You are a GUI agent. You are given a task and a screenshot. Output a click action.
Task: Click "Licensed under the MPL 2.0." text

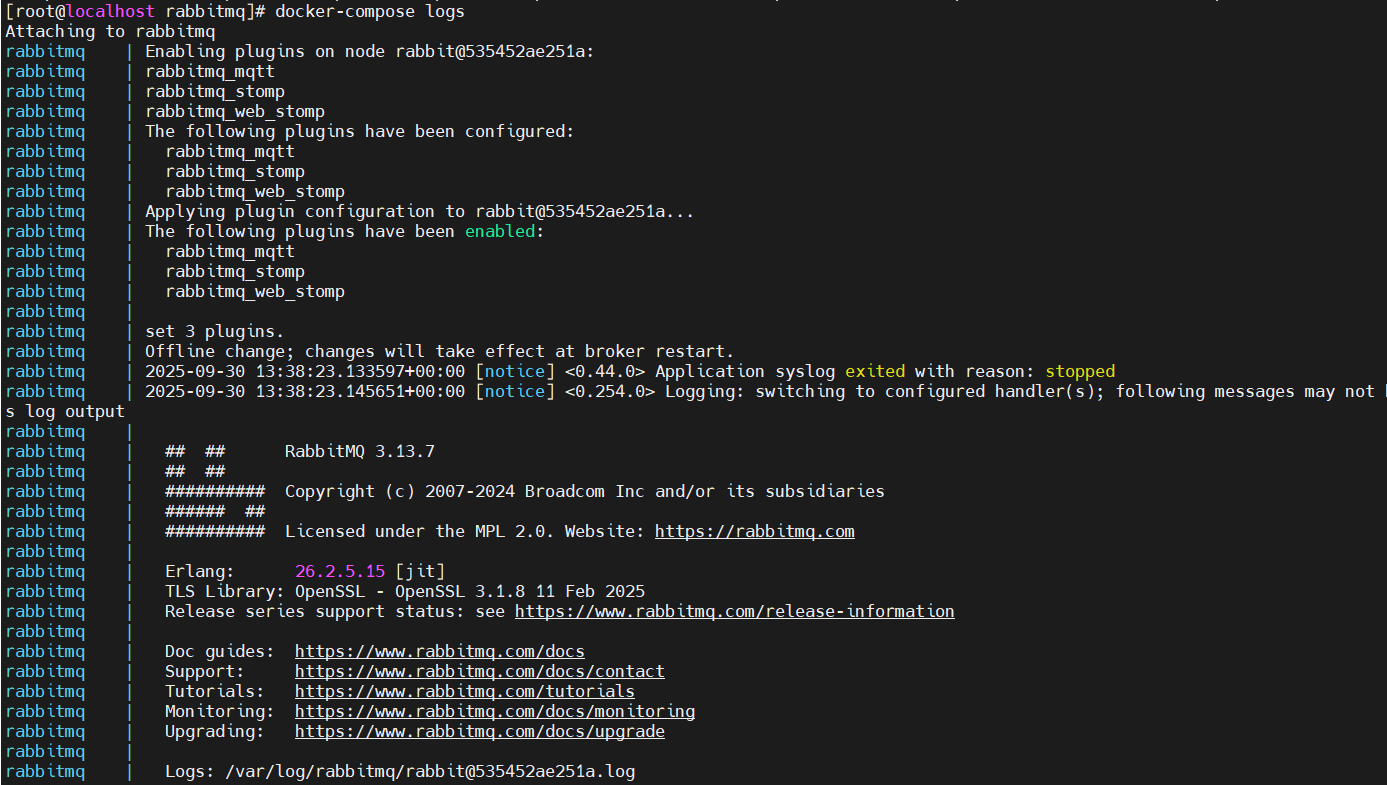click(x=419, y=531)
